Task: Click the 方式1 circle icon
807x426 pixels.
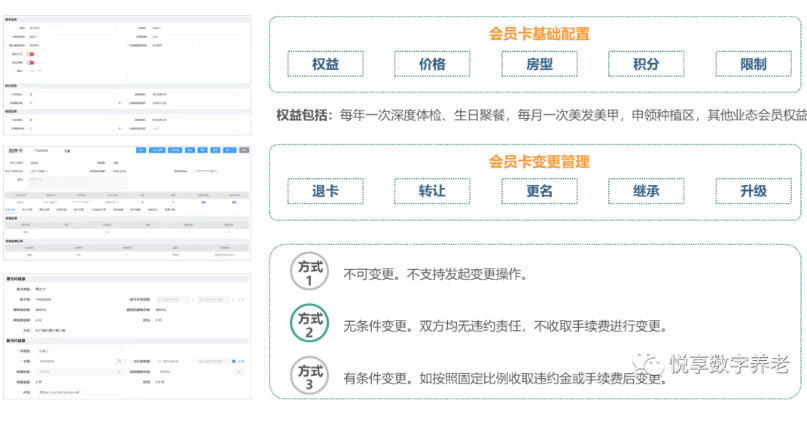Action: click(309, 272)
